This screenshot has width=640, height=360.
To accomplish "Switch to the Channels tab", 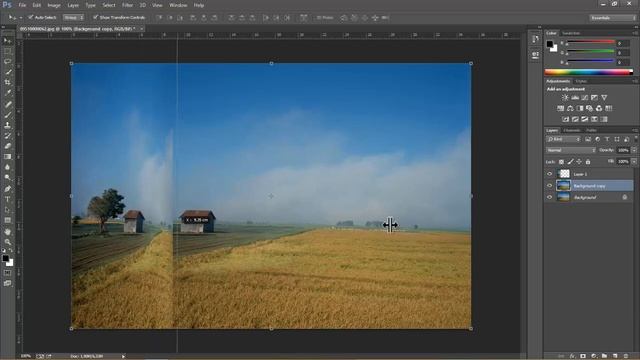I will pyautogui.click(x=571, y=130).
